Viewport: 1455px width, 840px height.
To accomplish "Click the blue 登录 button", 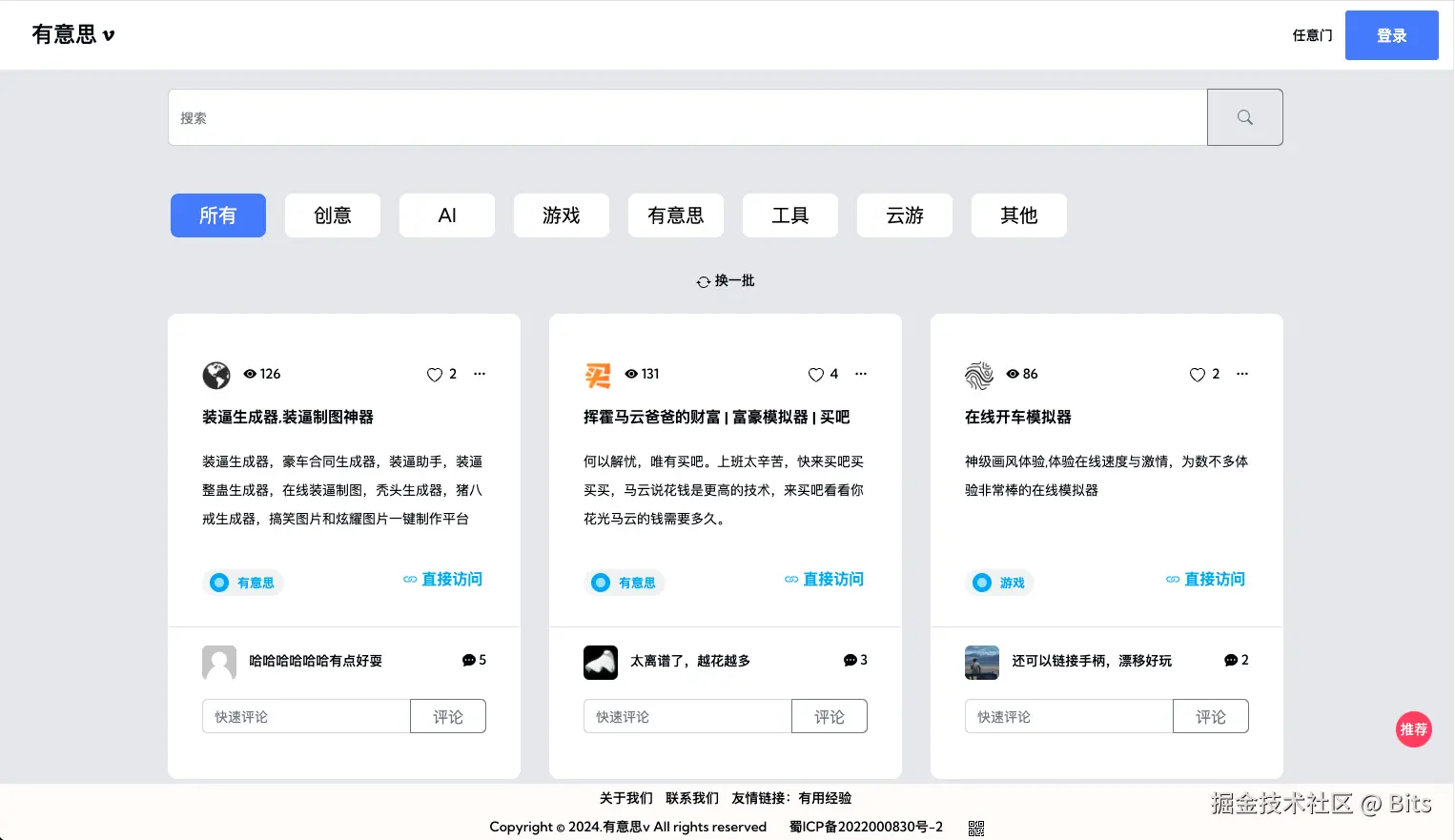I will pyautogui.click(x=1391, y=35).
